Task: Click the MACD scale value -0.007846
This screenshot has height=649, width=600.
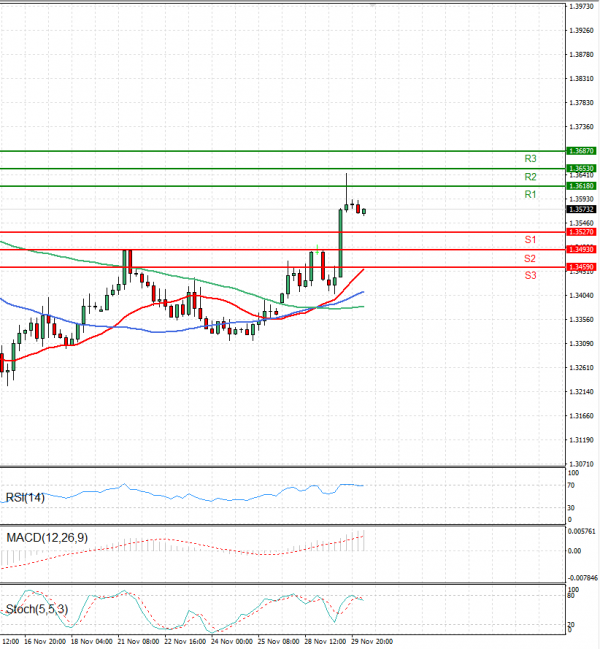Action: point(582,578)
